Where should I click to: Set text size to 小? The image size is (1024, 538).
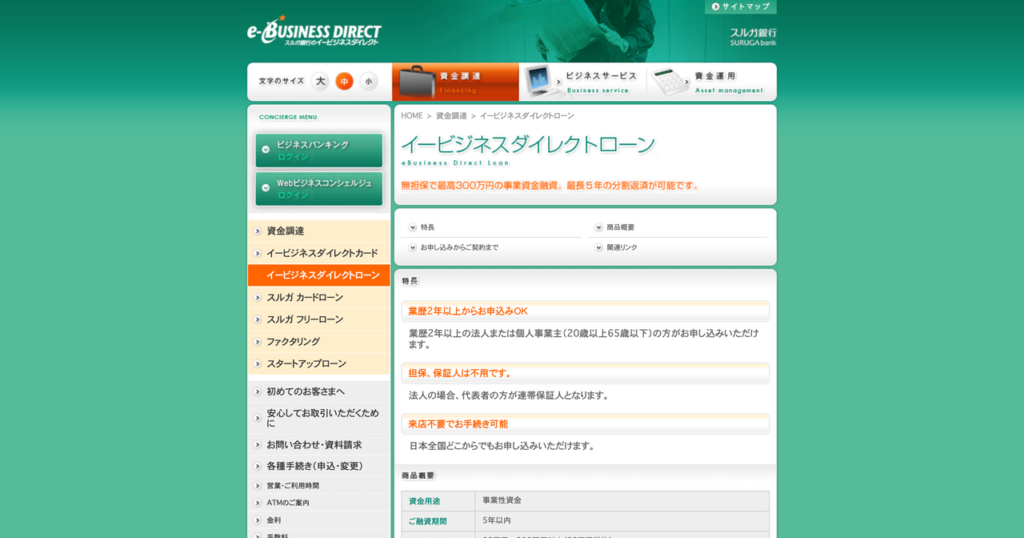[368, 81]
